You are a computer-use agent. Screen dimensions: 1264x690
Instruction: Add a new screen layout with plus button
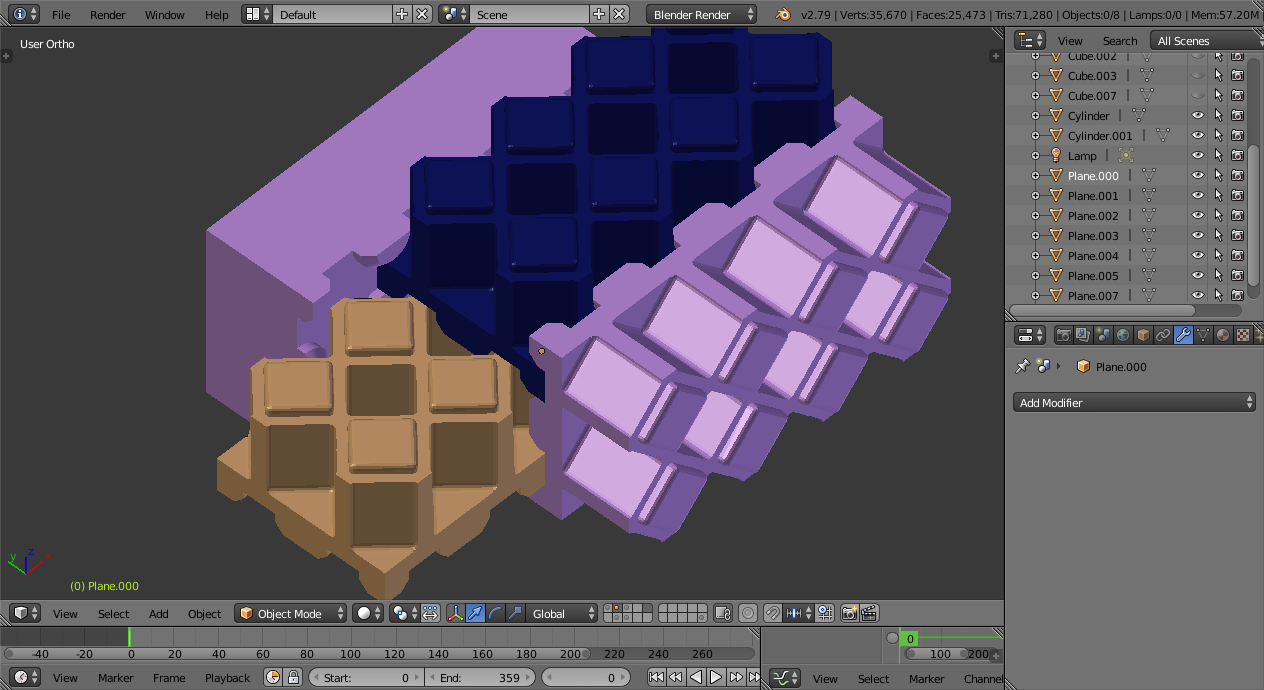(402, 14)
